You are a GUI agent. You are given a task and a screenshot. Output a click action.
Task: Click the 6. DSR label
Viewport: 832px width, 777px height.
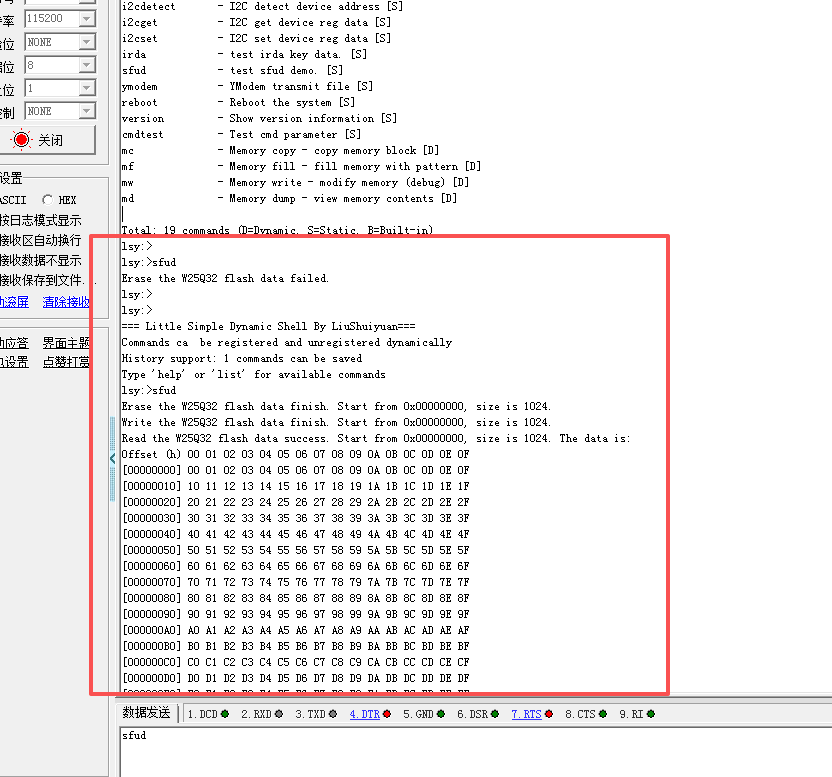472,714
